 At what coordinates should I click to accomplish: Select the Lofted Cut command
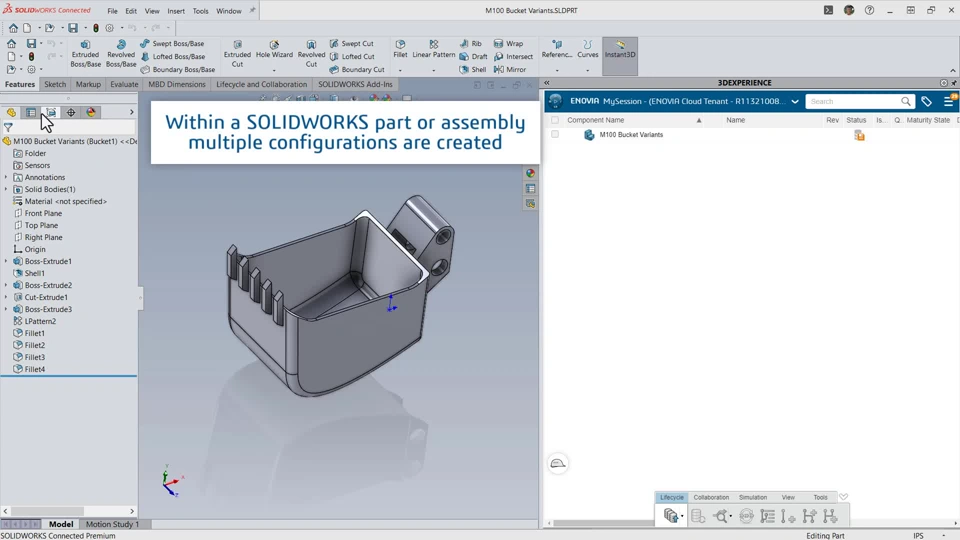point(352,56)
